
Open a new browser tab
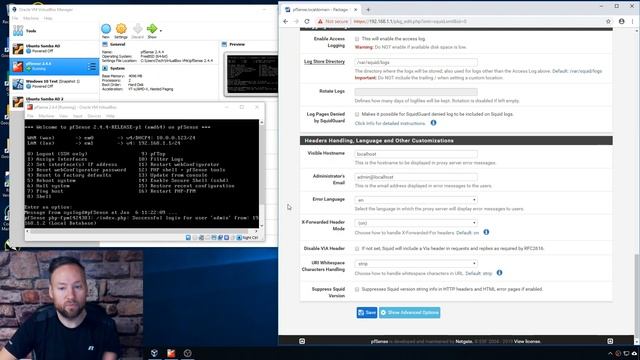pyautogui.click(x=368, y=9)
